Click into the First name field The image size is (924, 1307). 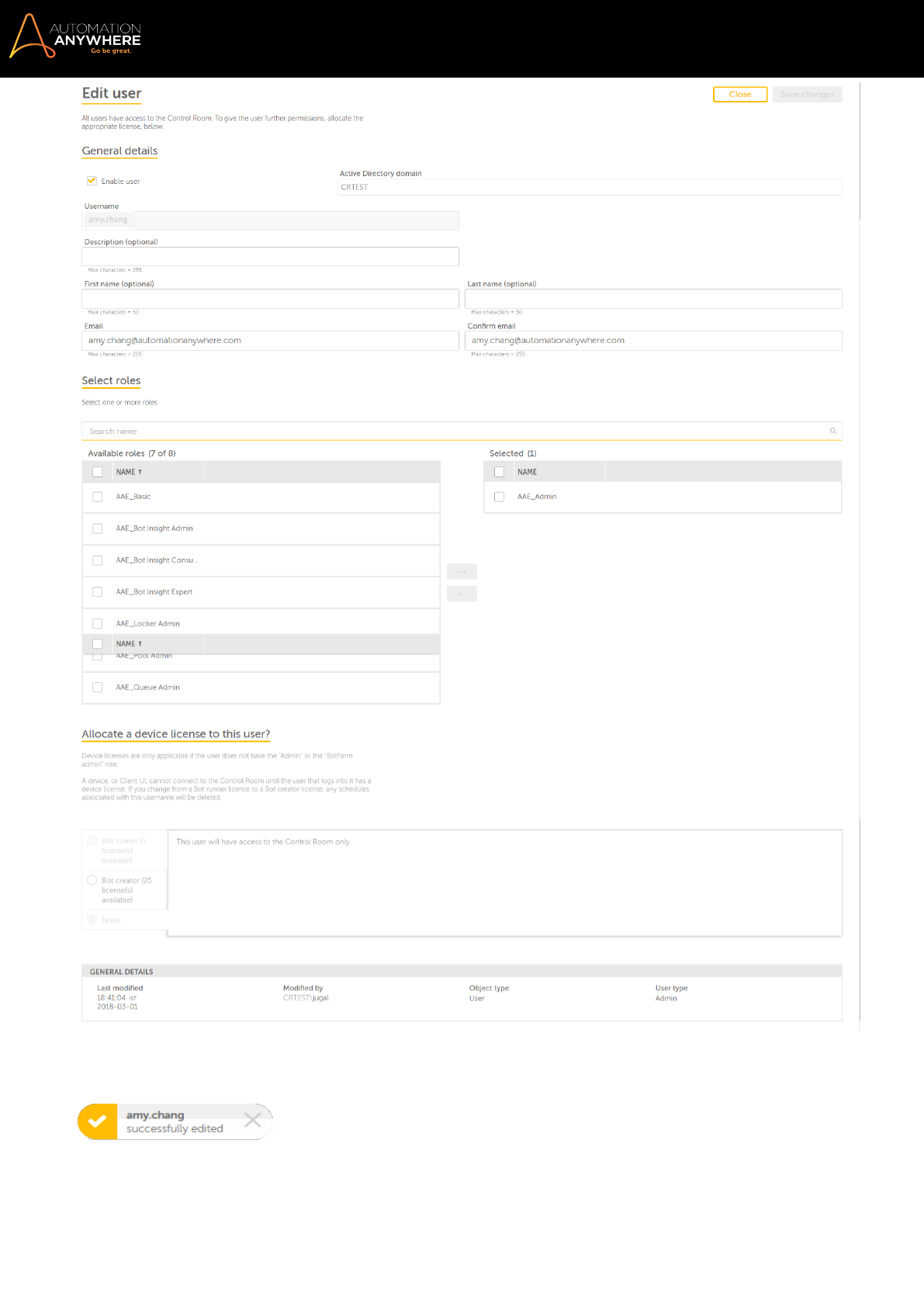[x=270, y=299]
